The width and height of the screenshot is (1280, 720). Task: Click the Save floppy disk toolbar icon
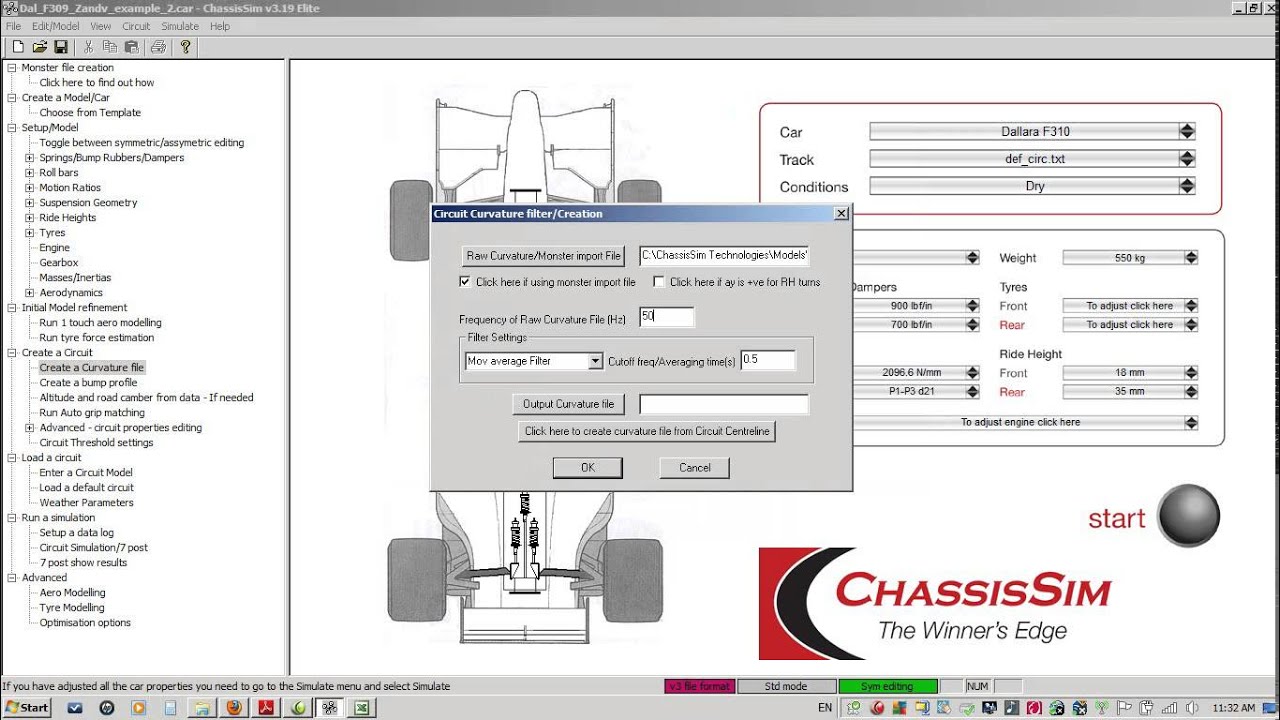point(61,47)
